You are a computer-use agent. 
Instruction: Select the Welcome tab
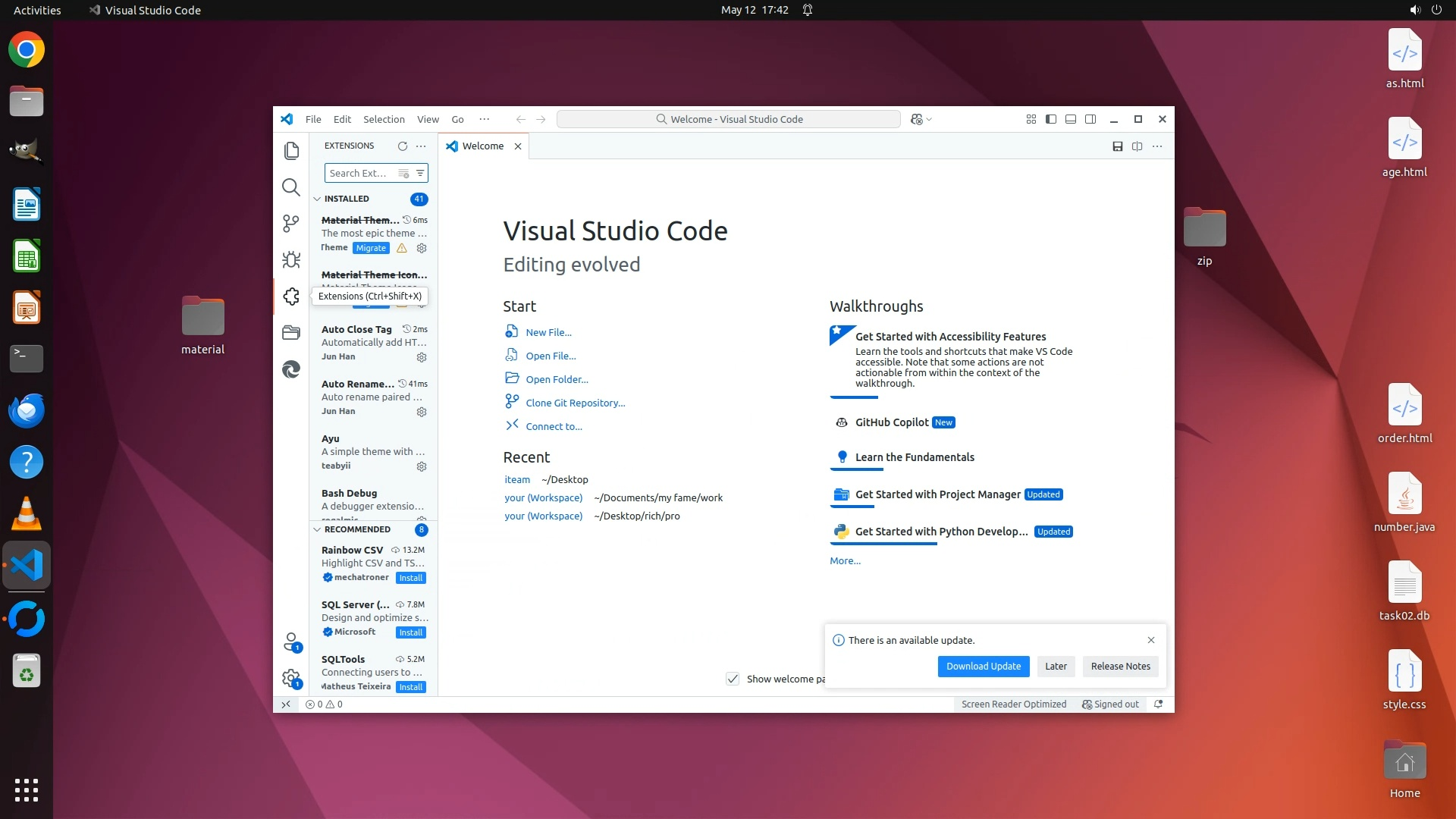pos(482,146)
